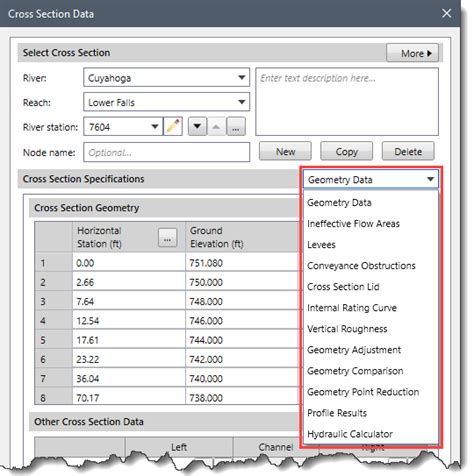Click ground elevation cell 748.000
This screenshot has width=474, height=476.
point(242,301)
